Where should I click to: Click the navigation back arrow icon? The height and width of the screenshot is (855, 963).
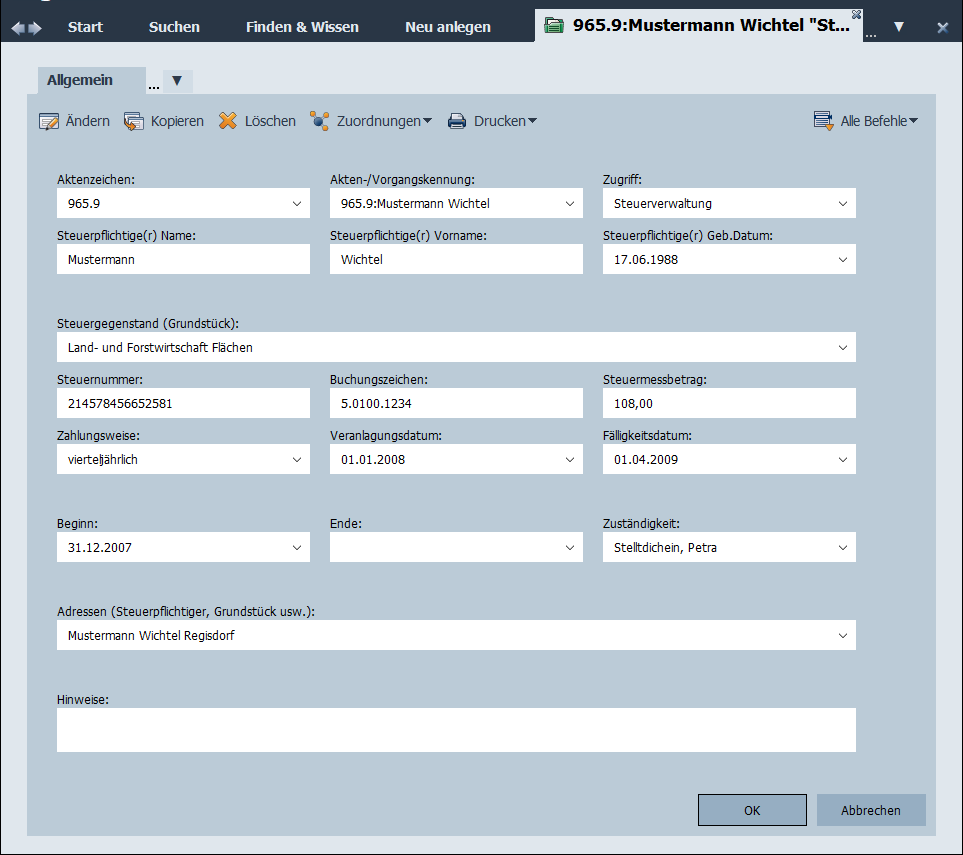click(x=17, y=28)
